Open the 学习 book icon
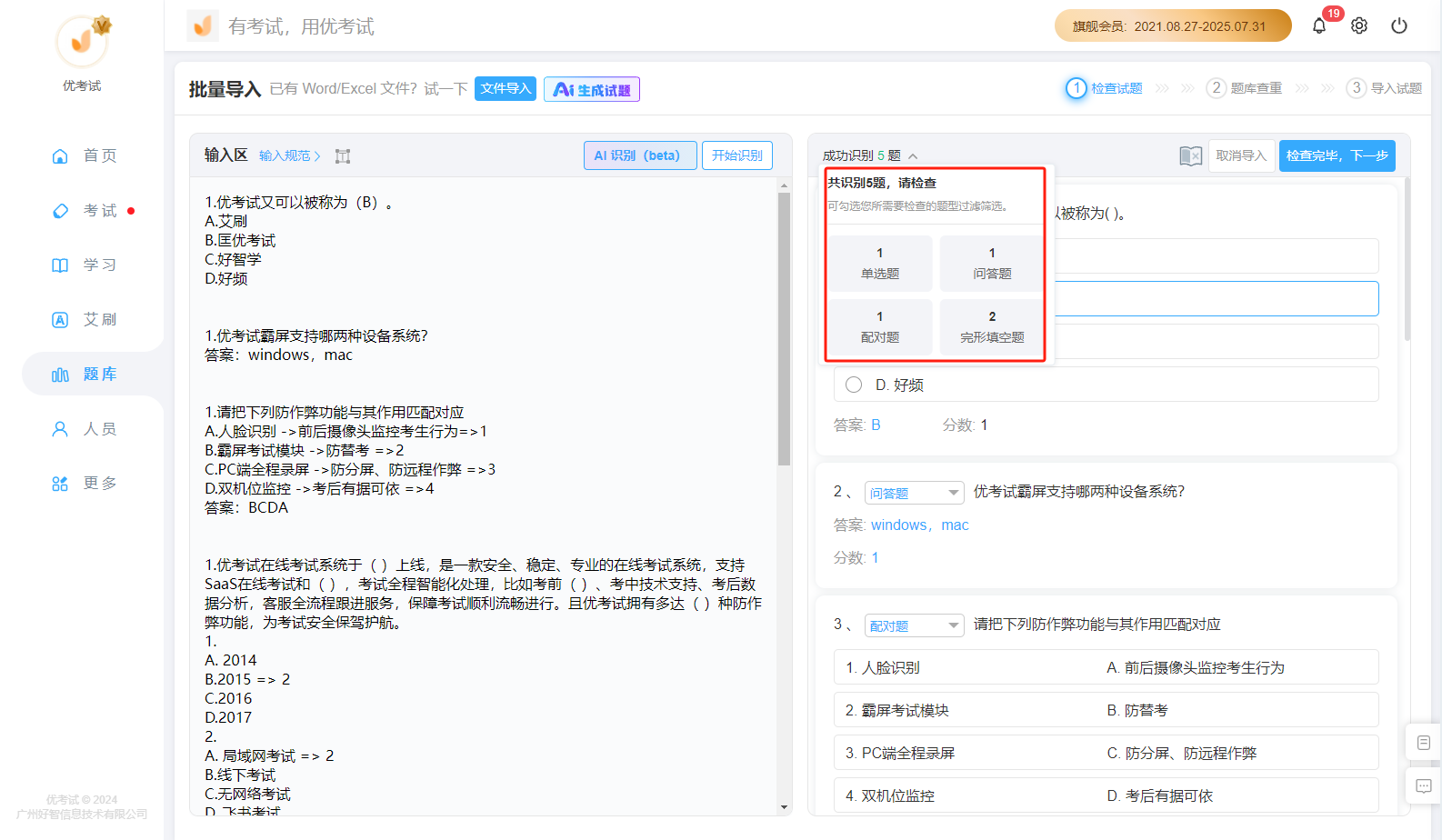This screenshot has height=840, width=1442. (x=60, y=265)
